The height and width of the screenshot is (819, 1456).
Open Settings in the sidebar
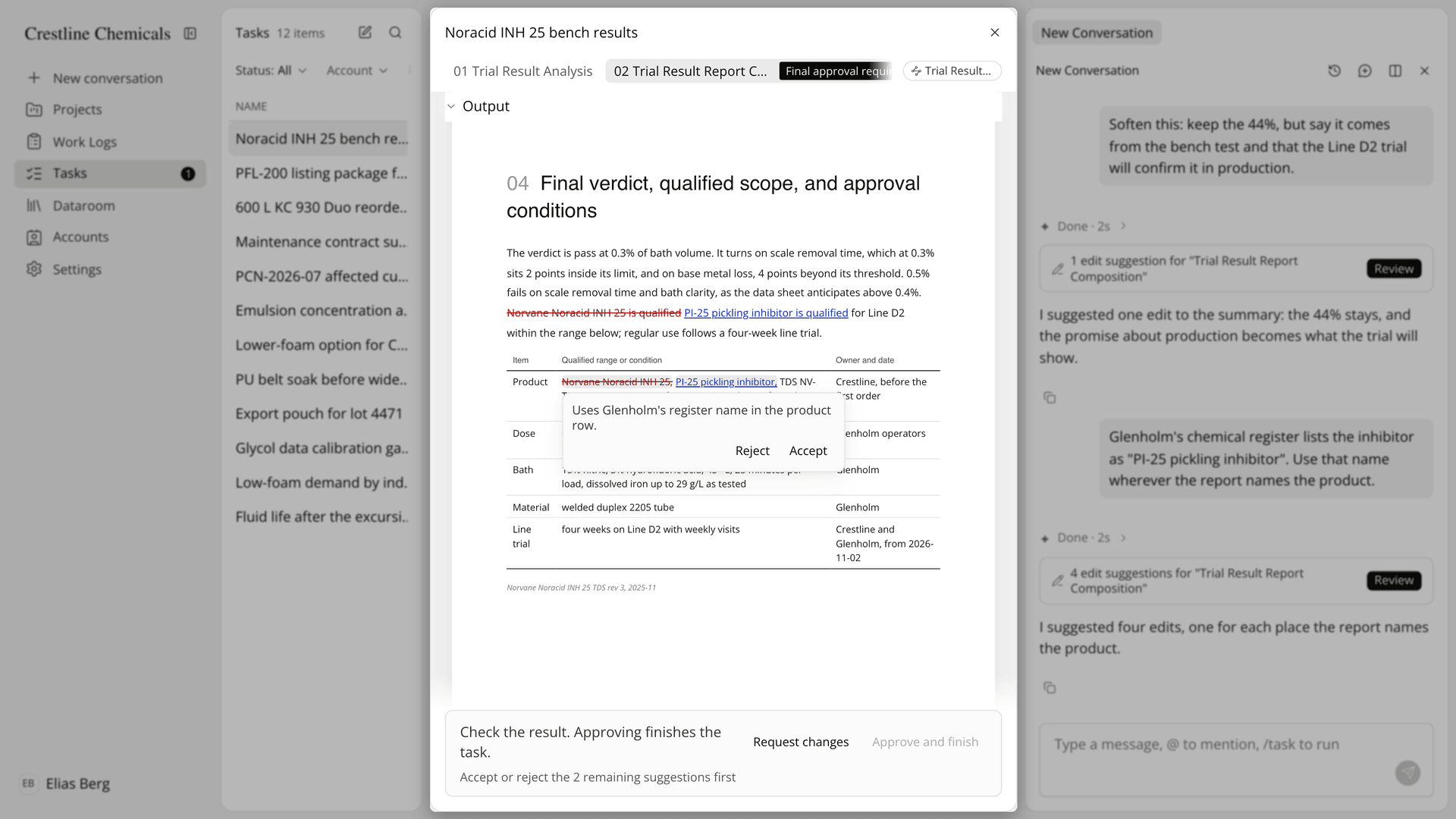(110, 269)
